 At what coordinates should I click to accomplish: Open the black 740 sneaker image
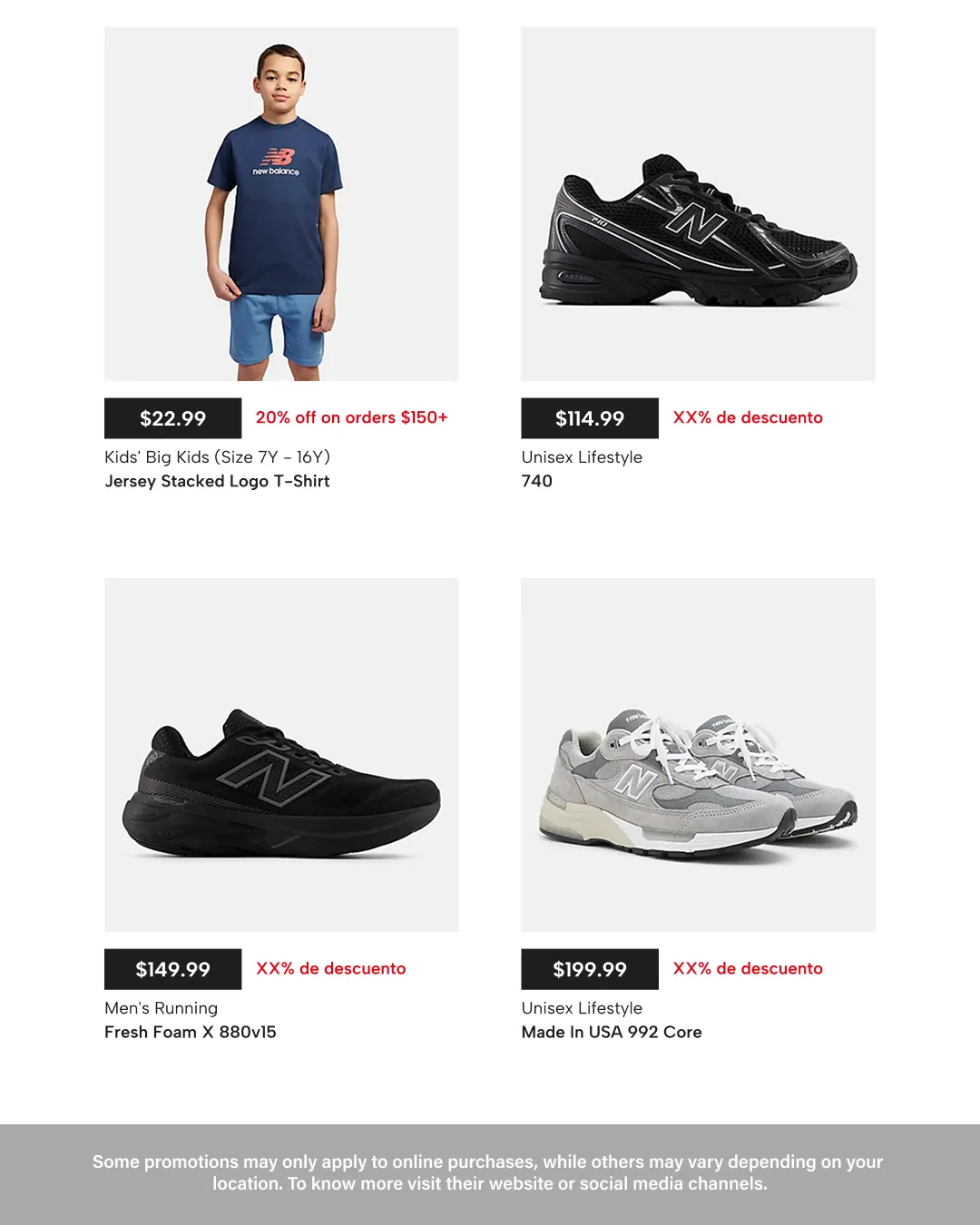698,204
